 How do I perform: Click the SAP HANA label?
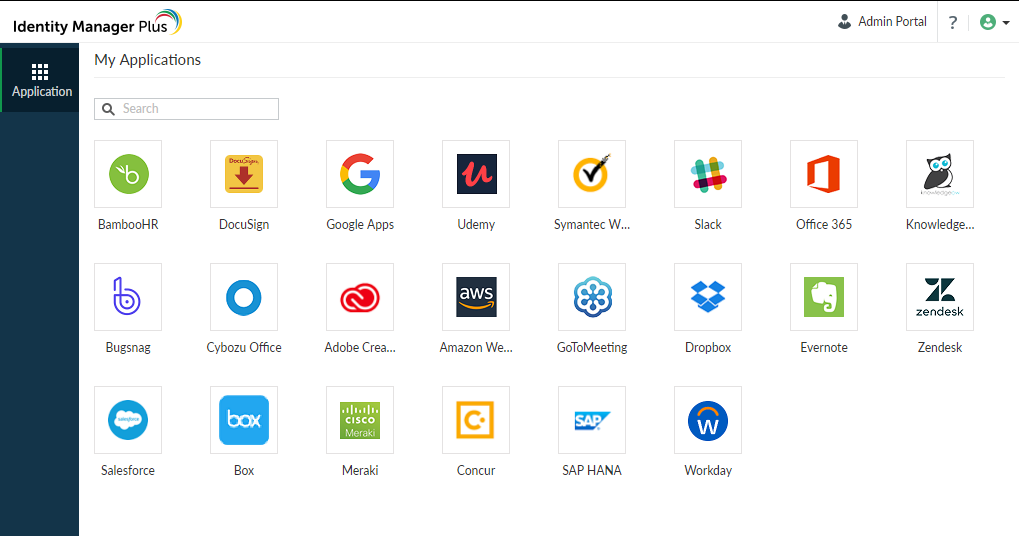(x=592, y=470)
